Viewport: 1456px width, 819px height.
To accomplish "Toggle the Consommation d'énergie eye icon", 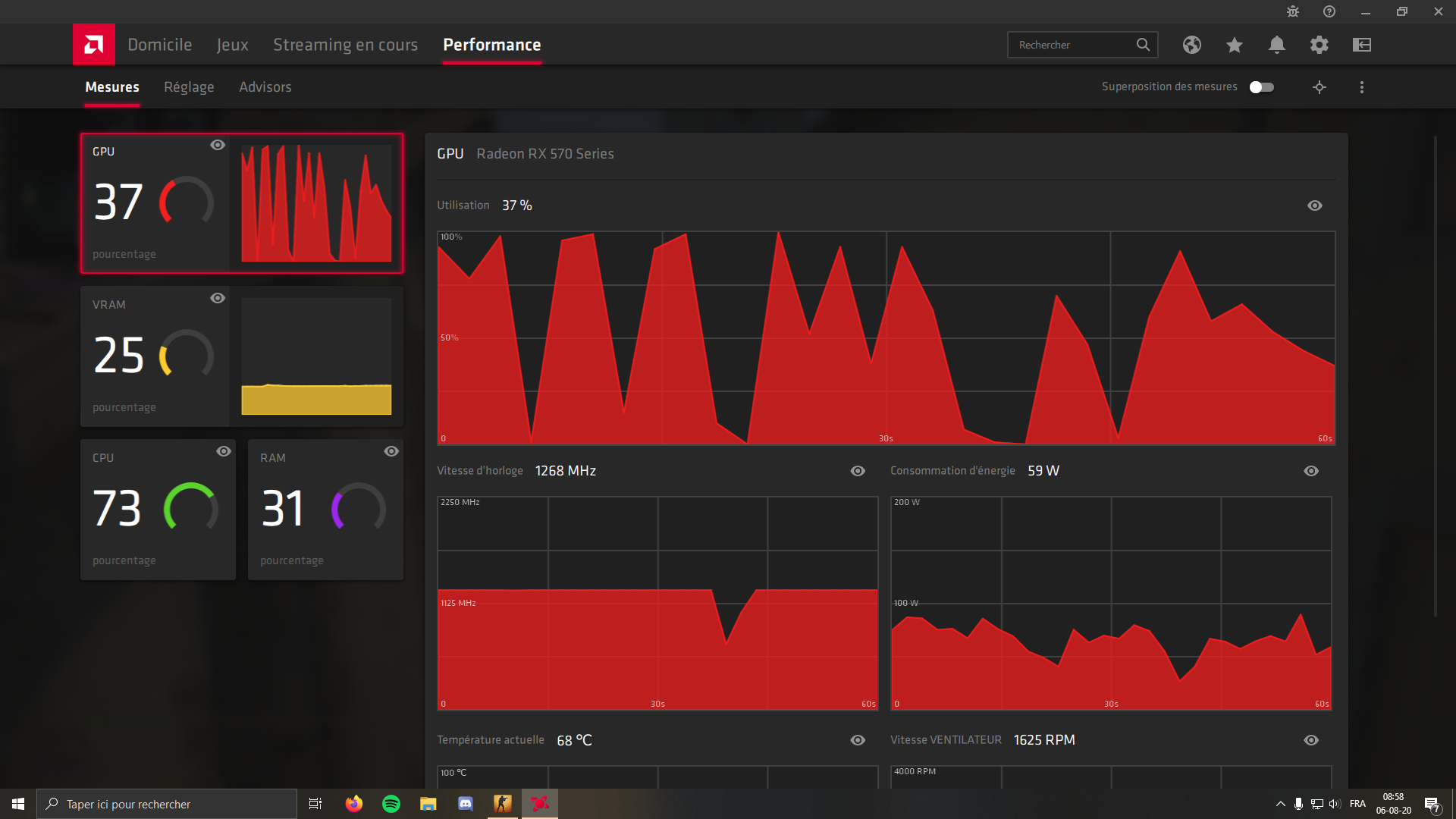I will tap(1311, 471).
